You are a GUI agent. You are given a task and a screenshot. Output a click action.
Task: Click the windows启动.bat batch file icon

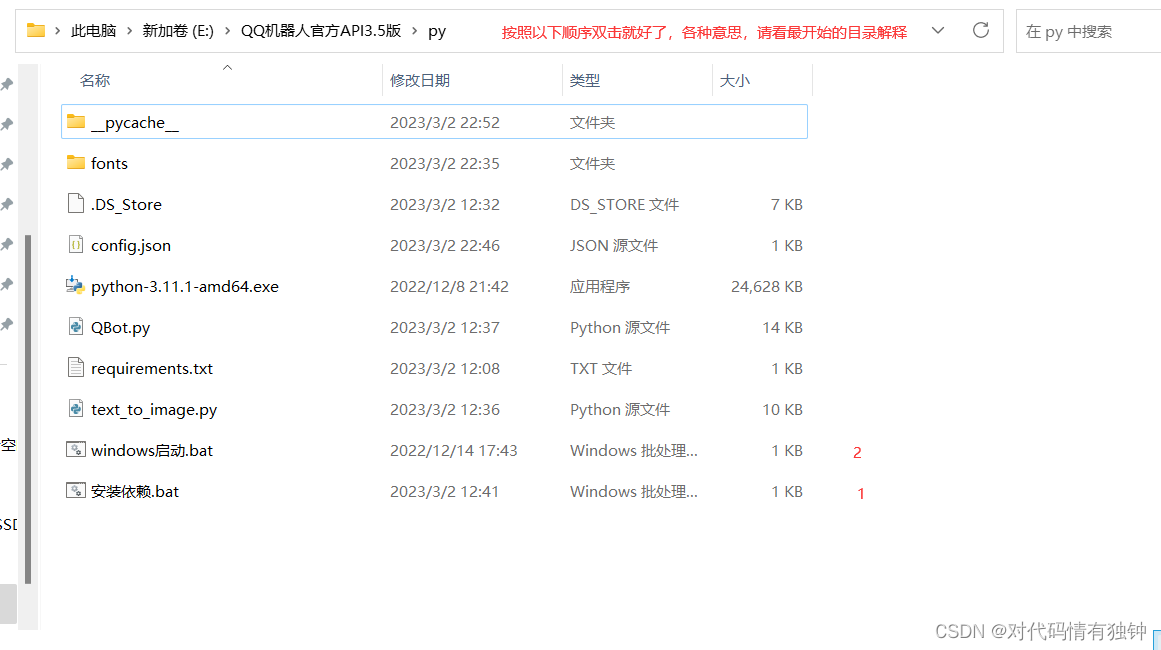(76, 449)
